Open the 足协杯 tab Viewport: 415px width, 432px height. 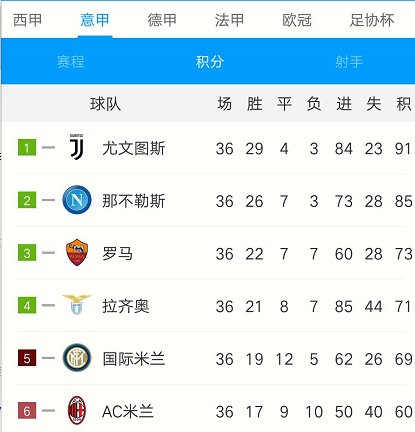point(372,20)
